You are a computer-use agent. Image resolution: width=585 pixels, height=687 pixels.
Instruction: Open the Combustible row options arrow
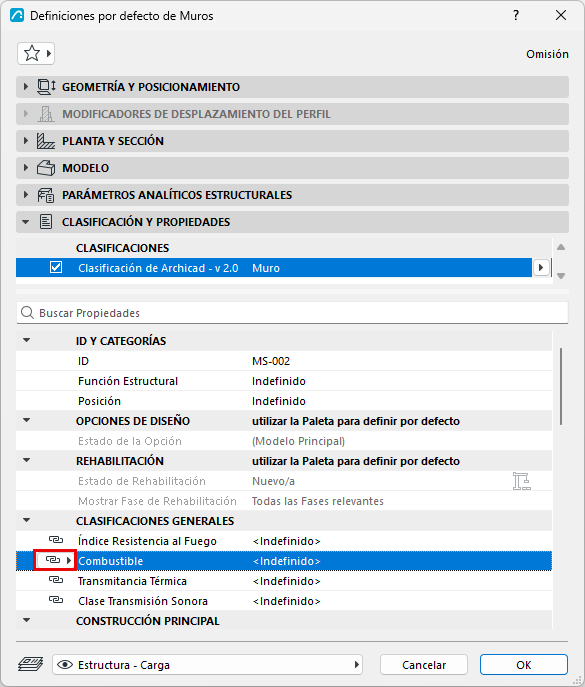point(69,560)
